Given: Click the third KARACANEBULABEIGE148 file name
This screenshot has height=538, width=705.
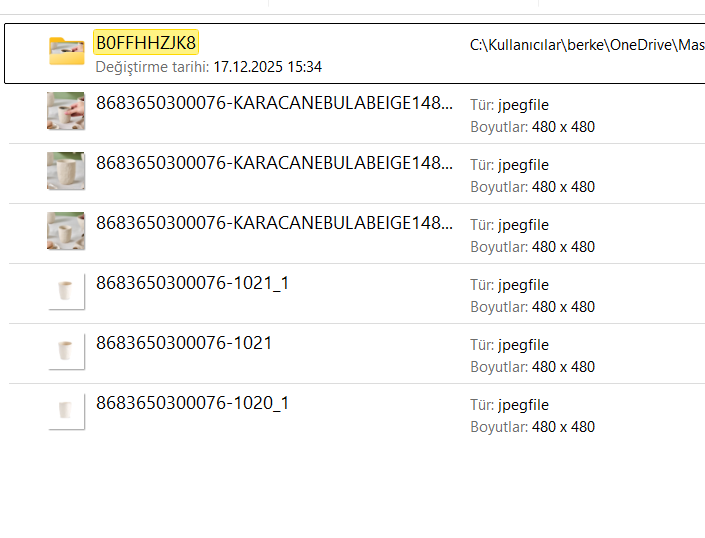Looking at the screenshot, I should [274, 223].
